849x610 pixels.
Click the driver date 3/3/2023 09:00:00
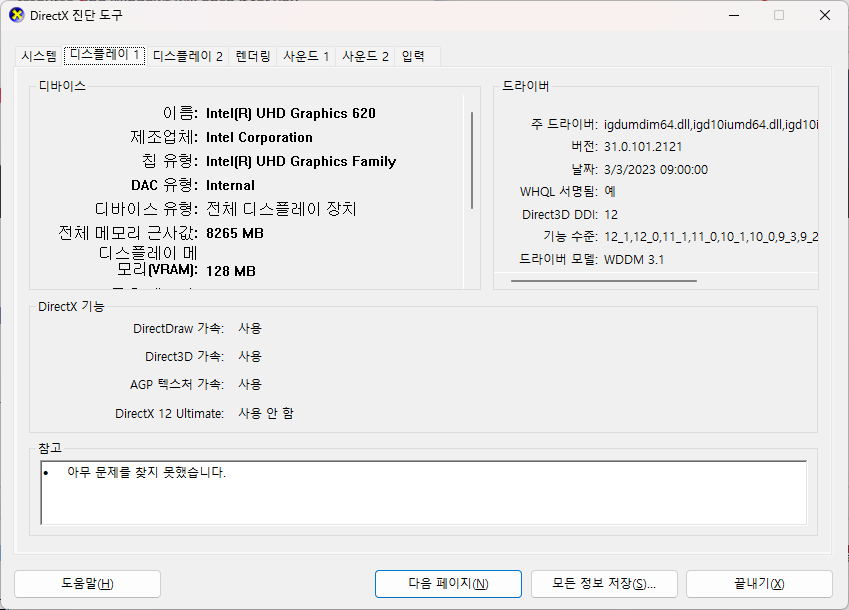656,169
